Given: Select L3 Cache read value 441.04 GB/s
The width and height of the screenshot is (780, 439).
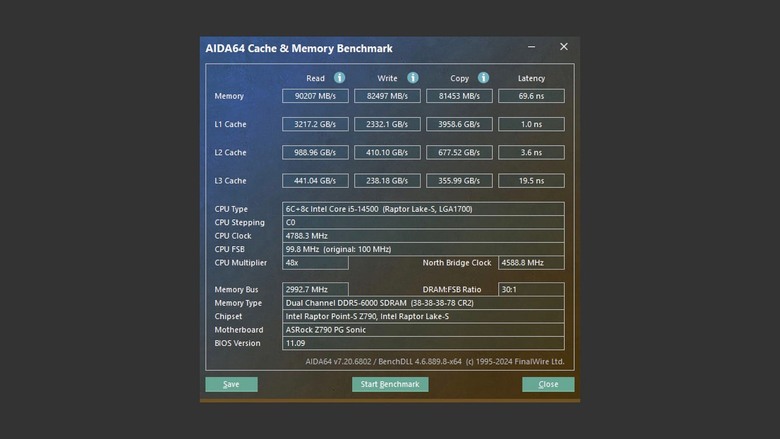Looking at the screenshot, I should click(315, 181).
